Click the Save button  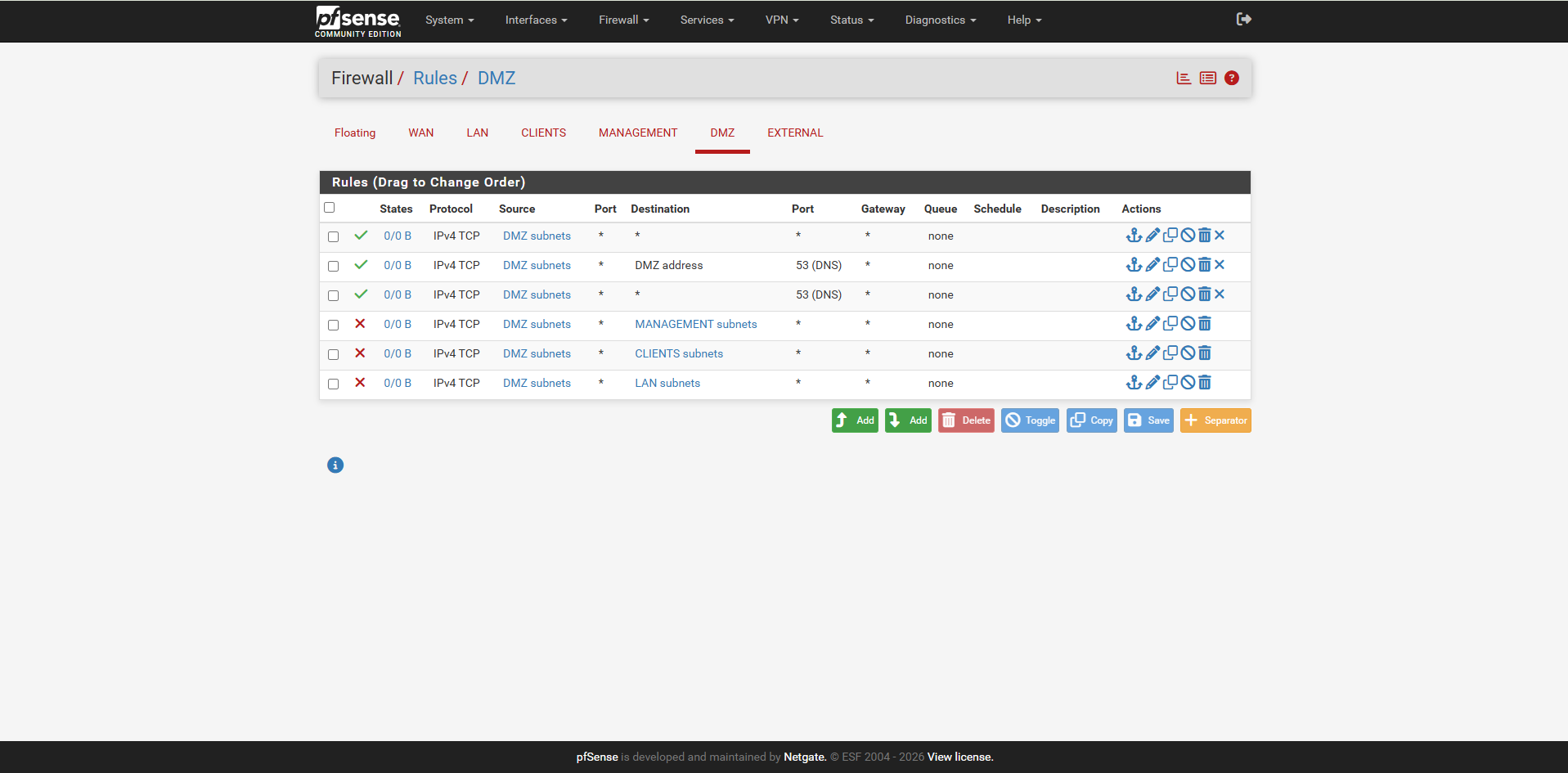click(x=1148, y=420)
